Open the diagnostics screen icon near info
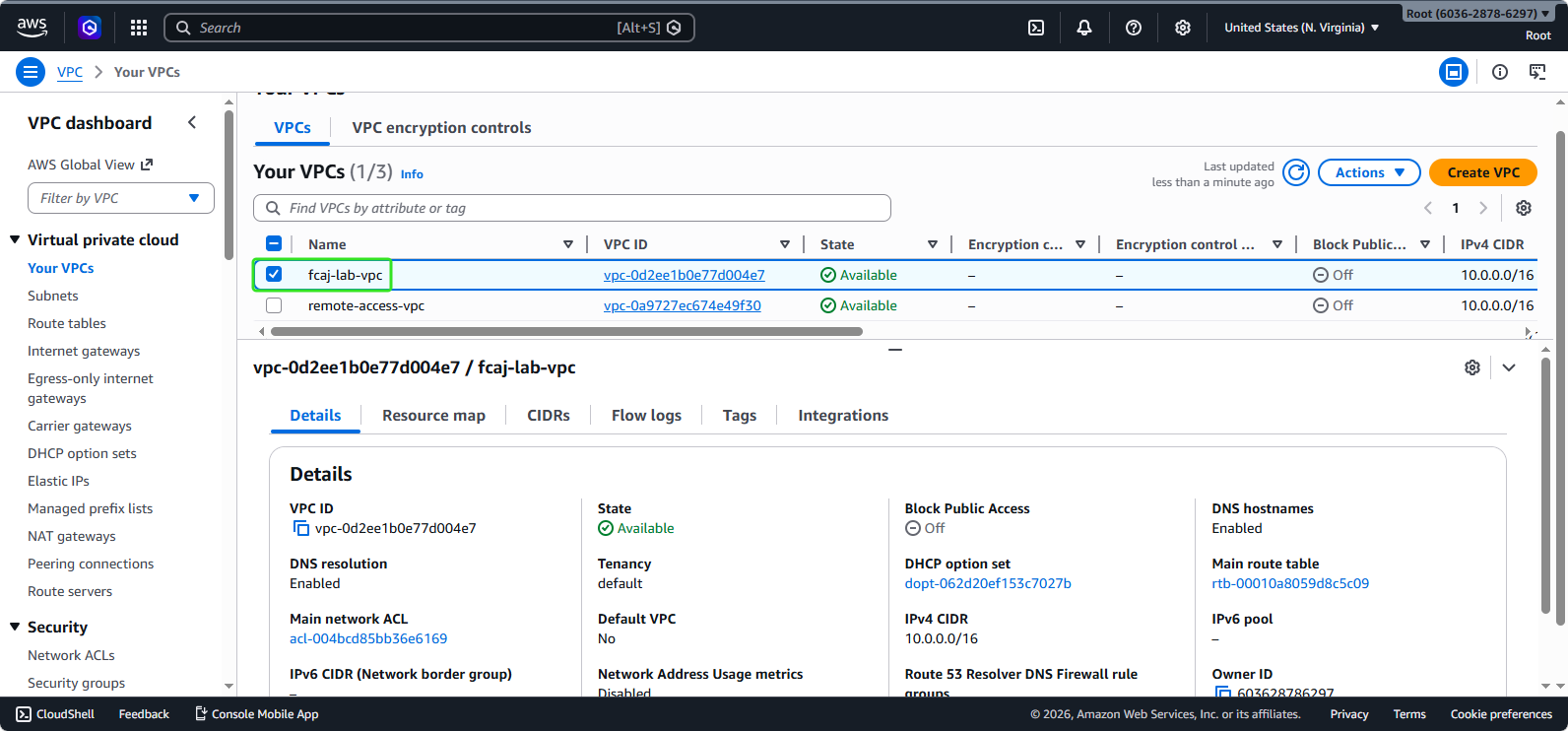Screen dimensions: 1568x731 pyautogui.click(x=1537, y=72)
